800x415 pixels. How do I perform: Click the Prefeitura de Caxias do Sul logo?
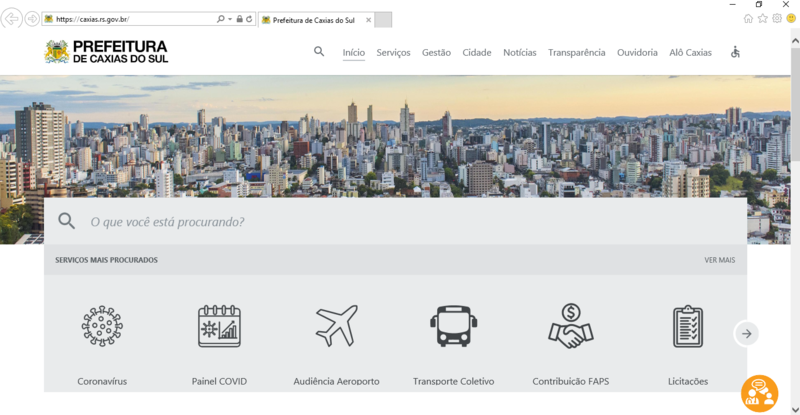point(106,52)
